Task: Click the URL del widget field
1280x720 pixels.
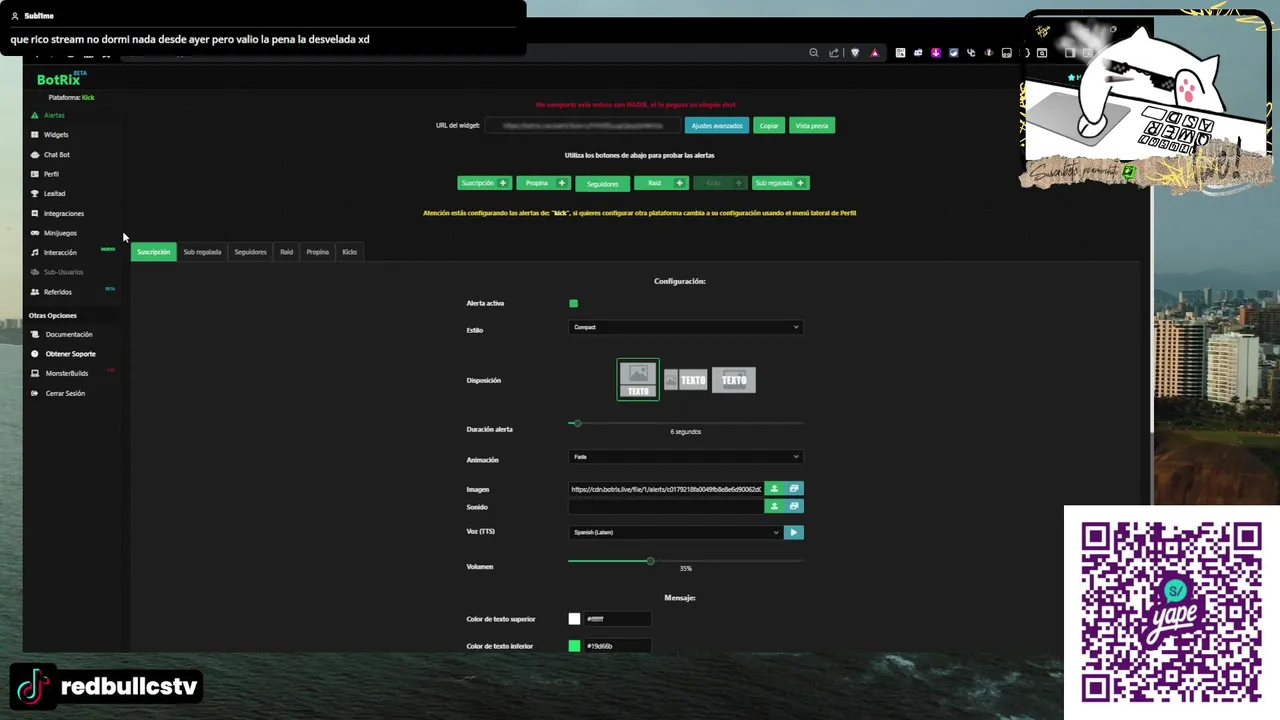Action: click(x=583, y=126)
